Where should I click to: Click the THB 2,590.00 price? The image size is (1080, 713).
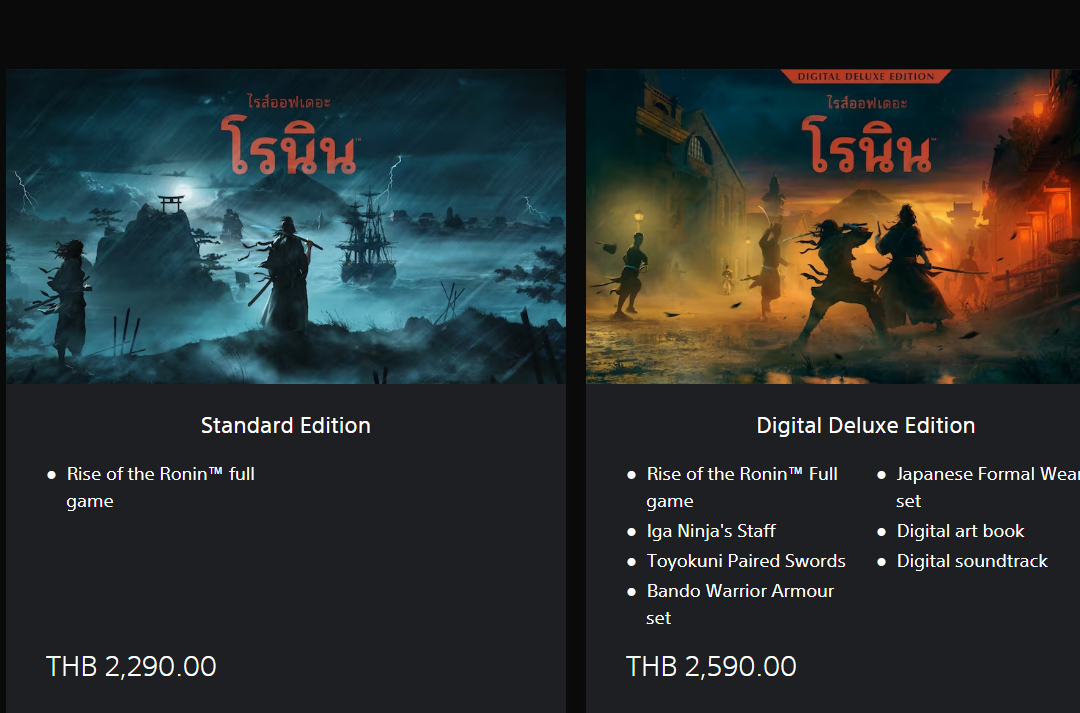pos(711,666)
